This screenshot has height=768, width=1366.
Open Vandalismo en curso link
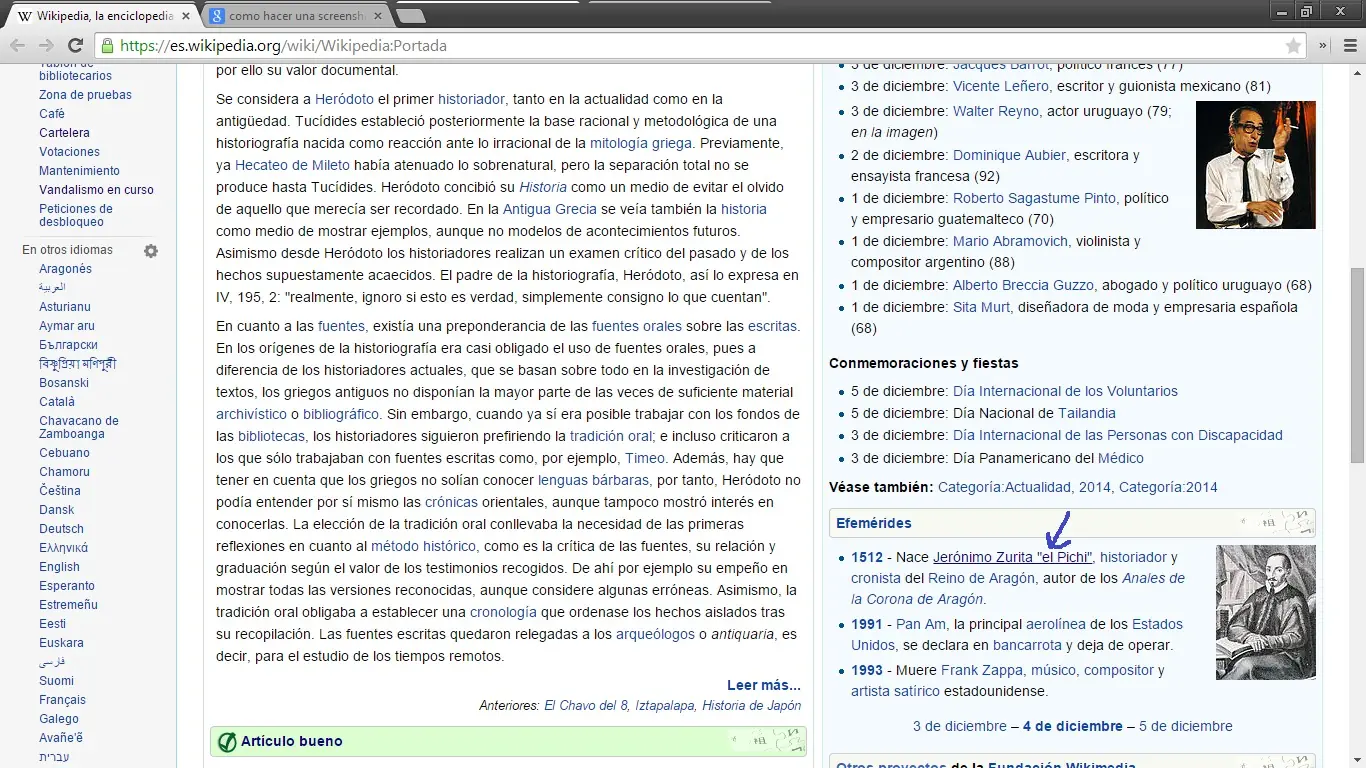tap(96, 190)
